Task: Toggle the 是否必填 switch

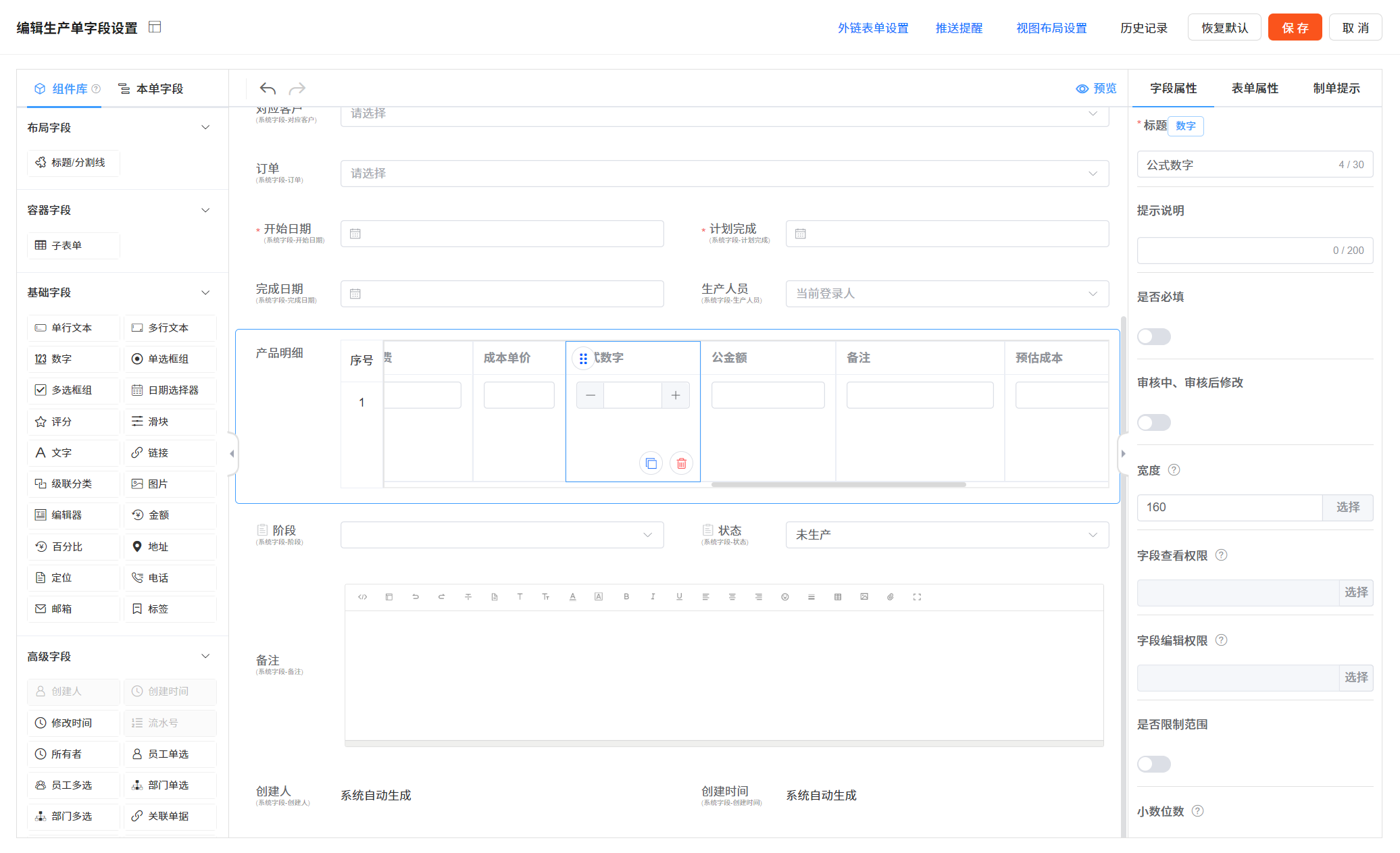Action: coord(1153,336)
